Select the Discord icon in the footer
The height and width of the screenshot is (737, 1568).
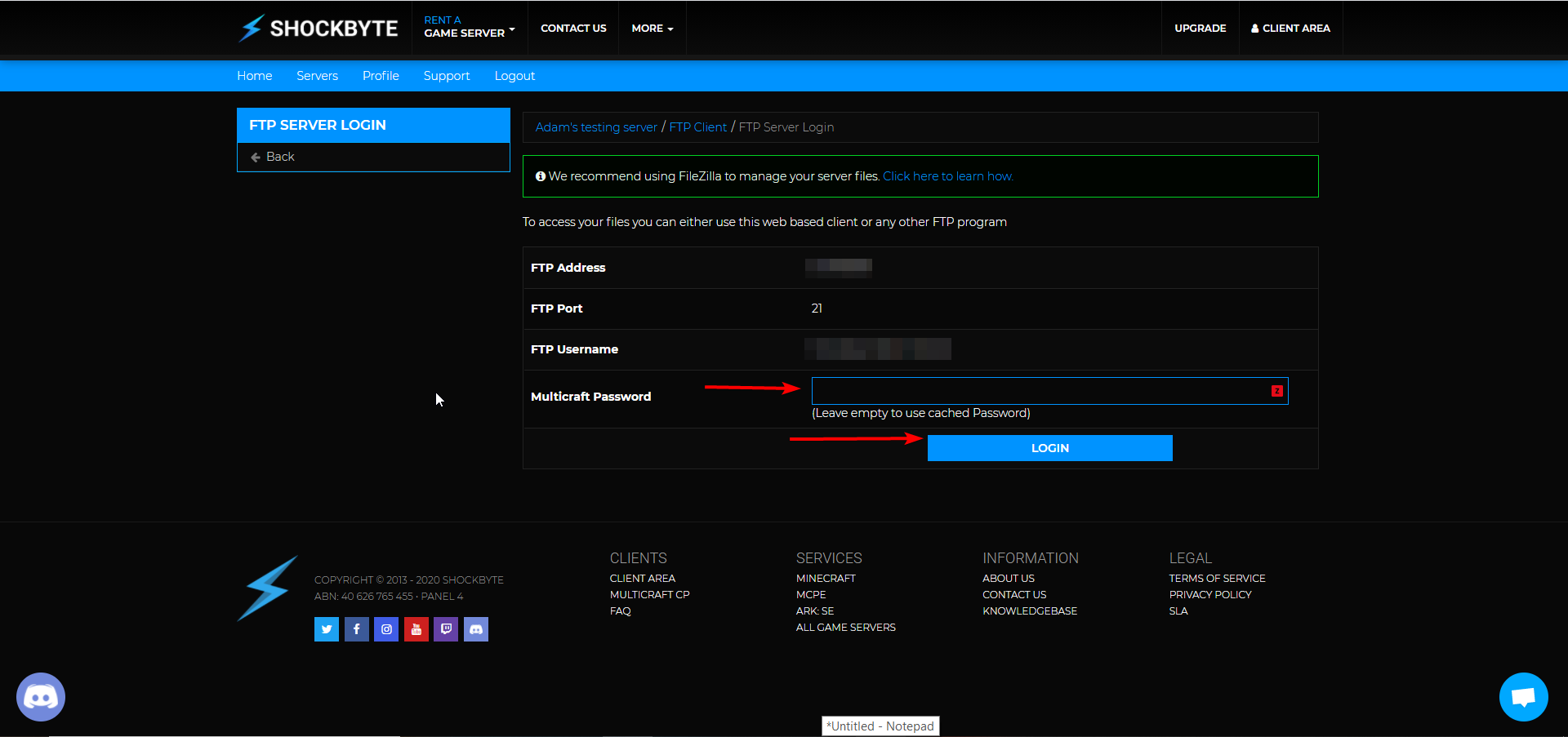click(475, 628)
